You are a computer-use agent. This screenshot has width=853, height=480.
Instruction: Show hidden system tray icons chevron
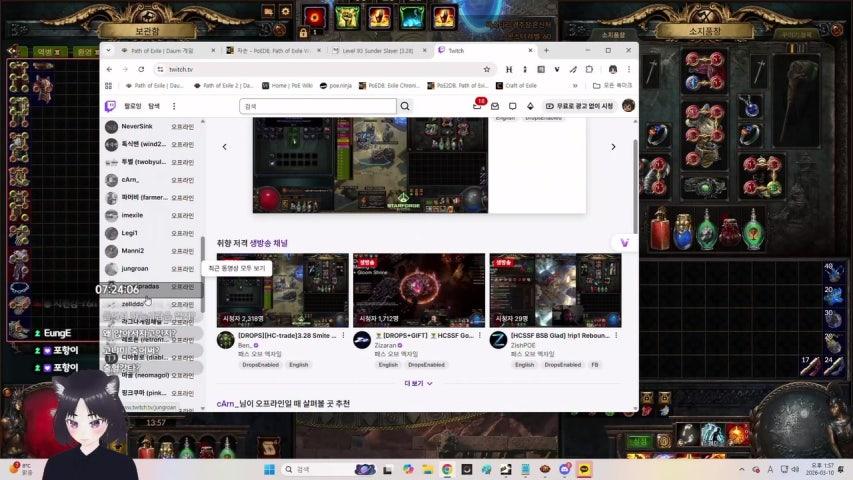(742, 469)
